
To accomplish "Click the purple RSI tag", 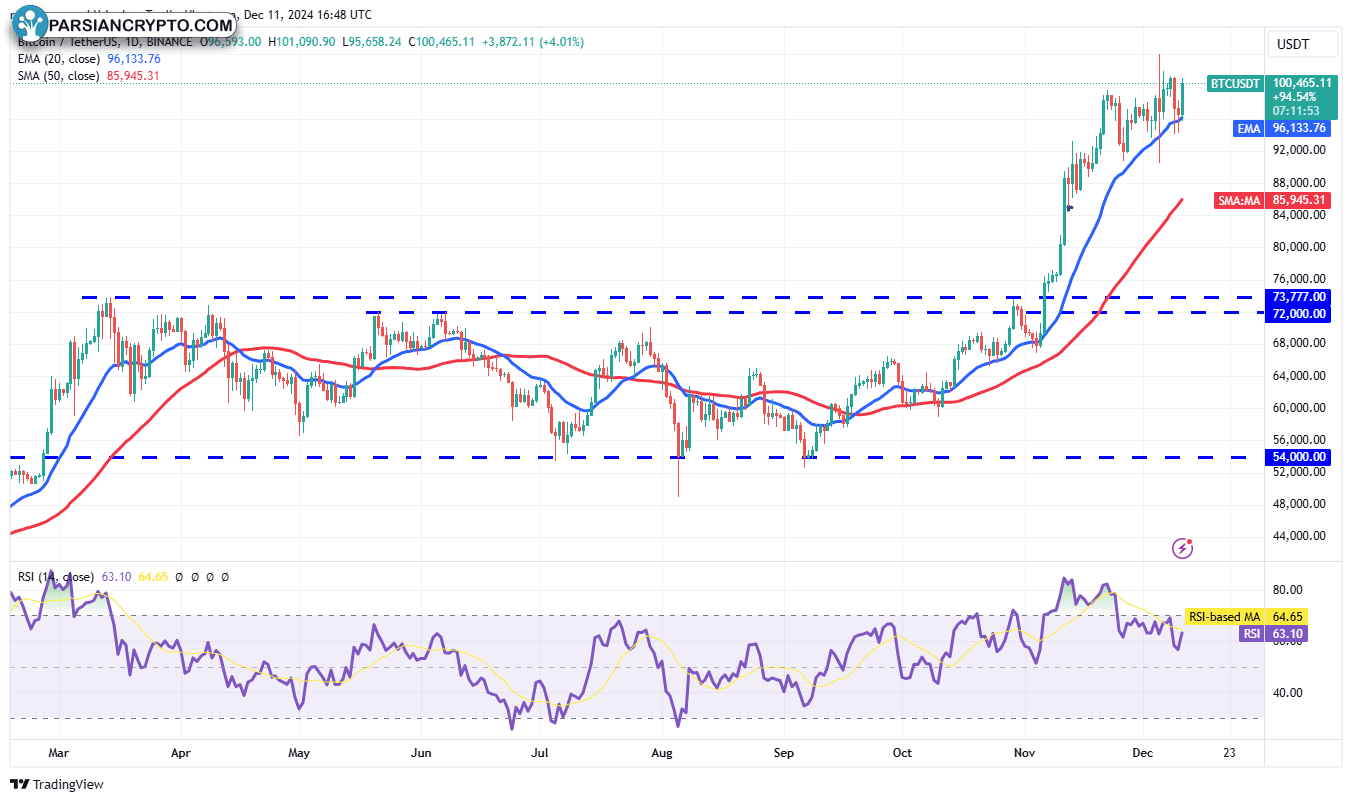I will pos(1251,634).
